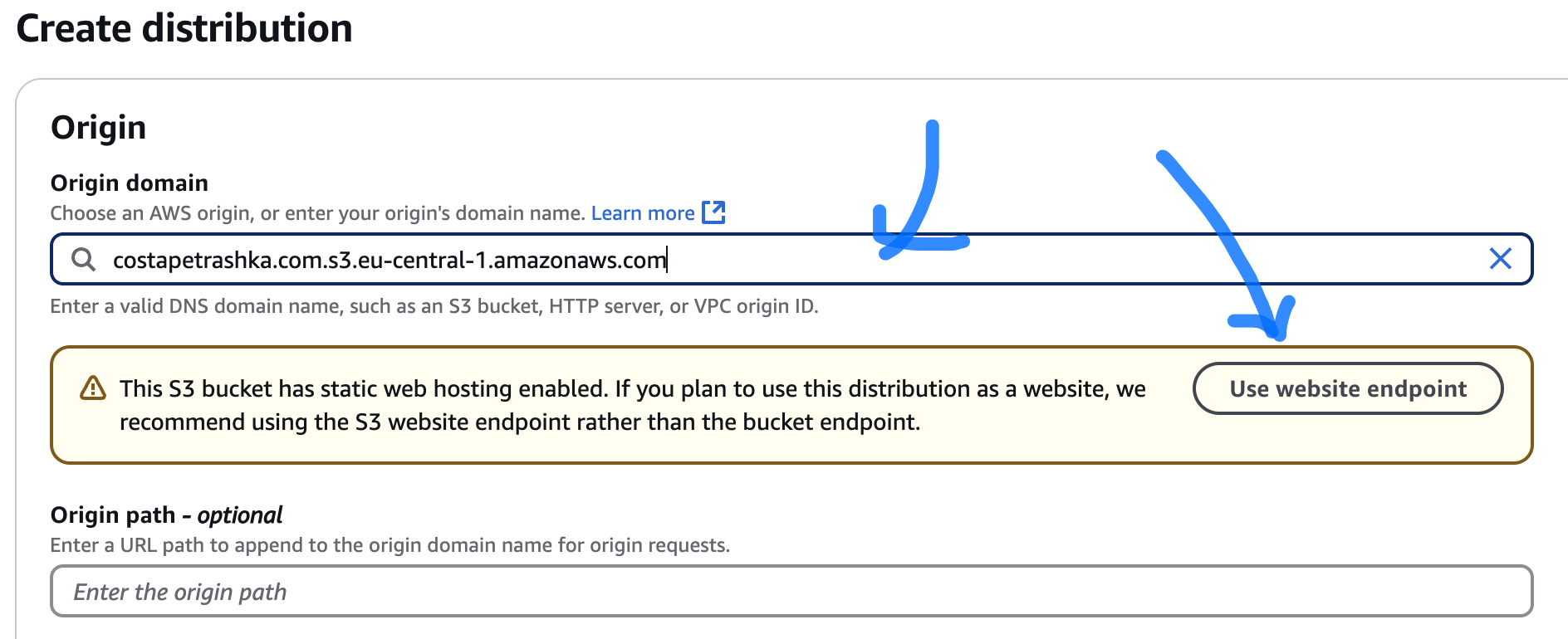Place cursor after amazonaws.com in domain text
This screenshot has height=639, width=1568.
(667, 261)
